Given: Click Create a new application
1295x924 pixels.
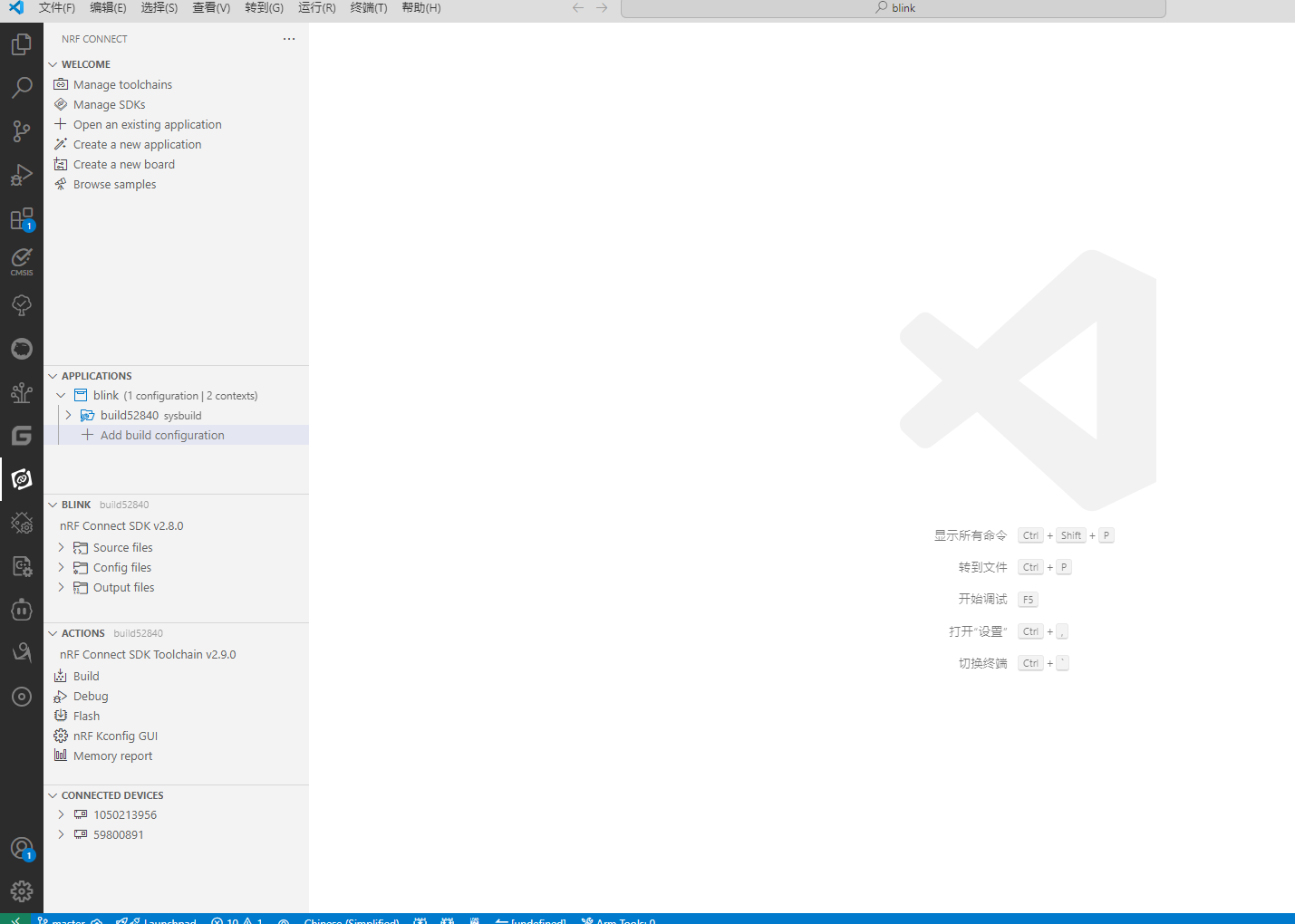Looking at the screenshot, I should click(137, 144).
